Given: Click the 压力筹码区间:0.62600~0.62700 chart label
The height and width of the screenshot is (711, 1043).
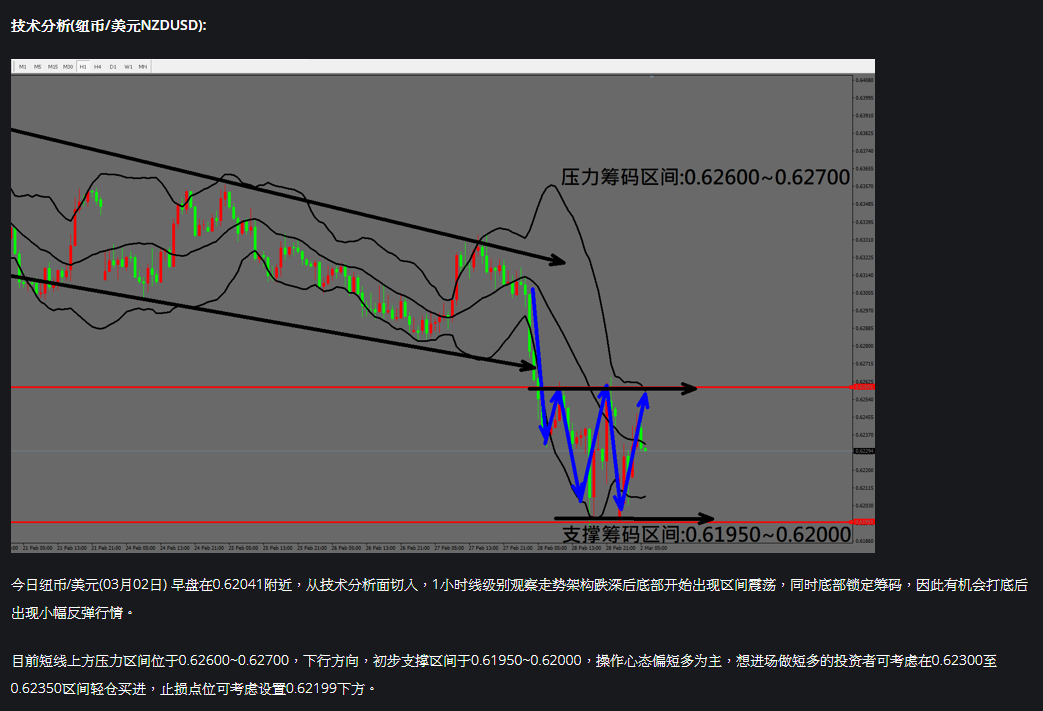Looking at the screenshot, I should tap(705, 177).
